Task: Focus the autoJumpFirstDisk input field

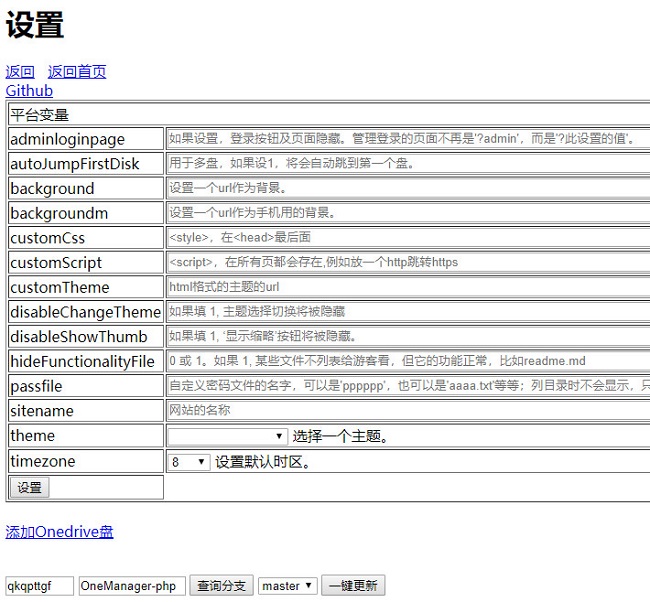Action: [x=408, y=163]
